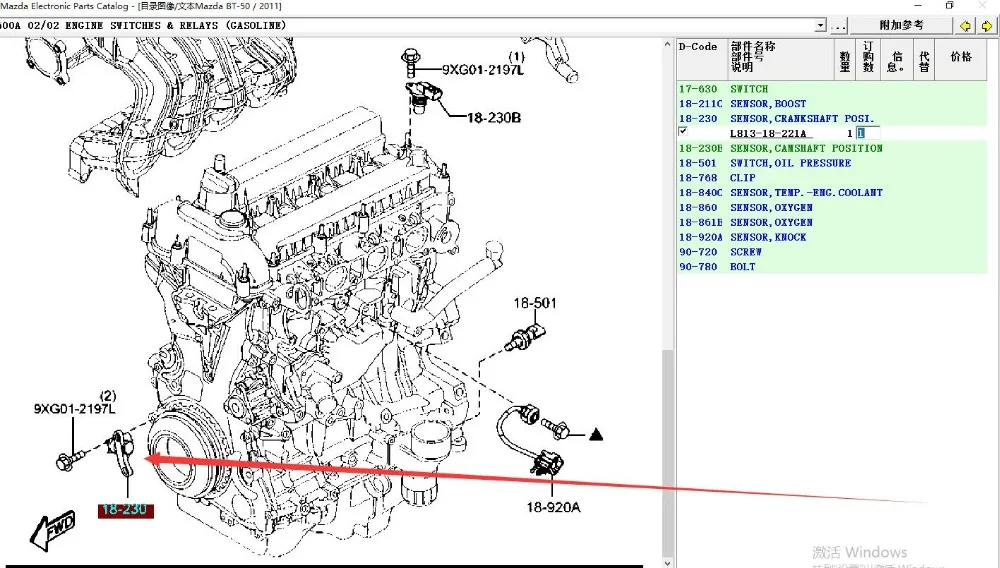This screenshot has height=568, width=1000.
Task: Click the diagram vertical scrollbar down arrow
Action: pos(668,562)
